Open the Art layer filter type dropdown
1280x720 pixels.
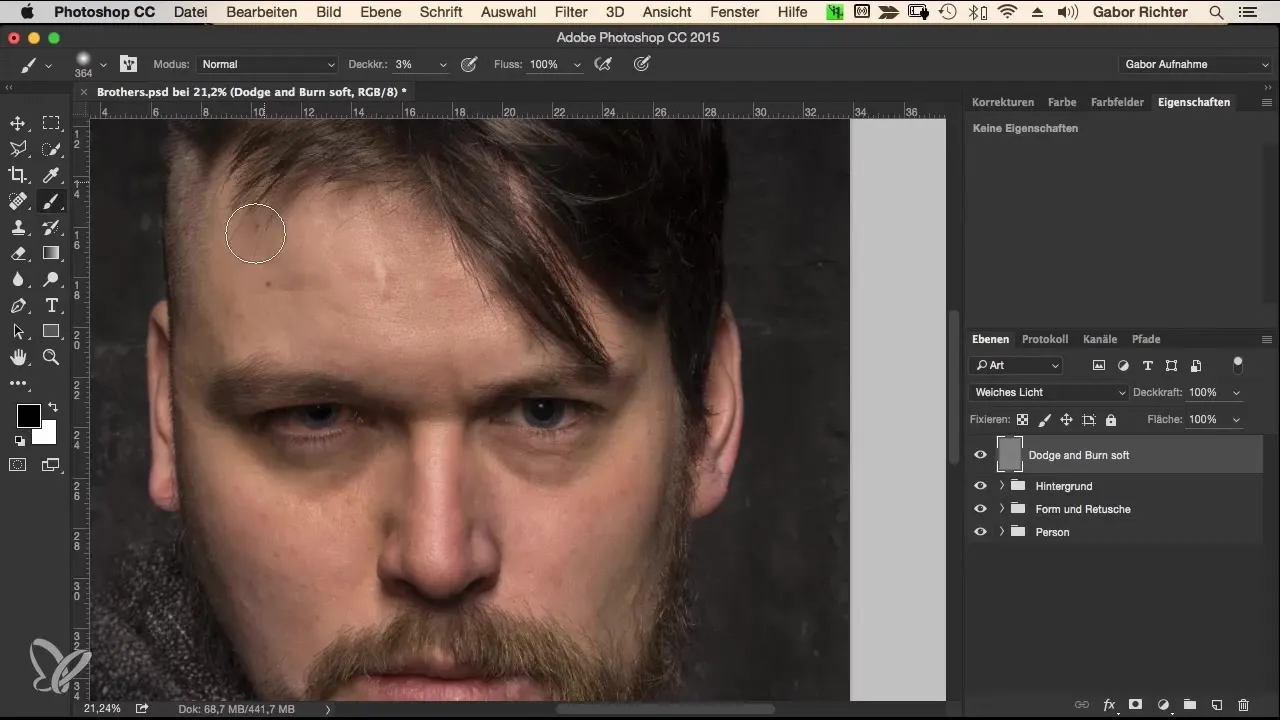(1015, 366)
